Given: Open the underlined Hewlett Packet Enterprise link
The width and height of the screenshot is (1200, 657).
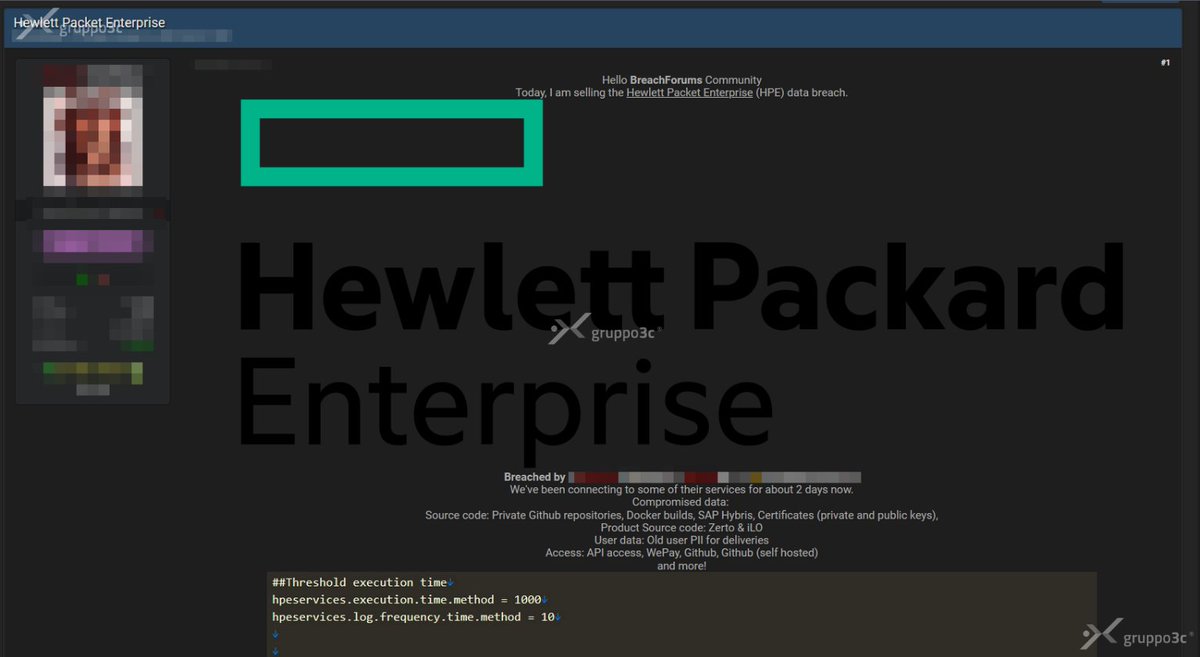Looking at the screenshot, I should pyautogui.click(x=689, y=93).
